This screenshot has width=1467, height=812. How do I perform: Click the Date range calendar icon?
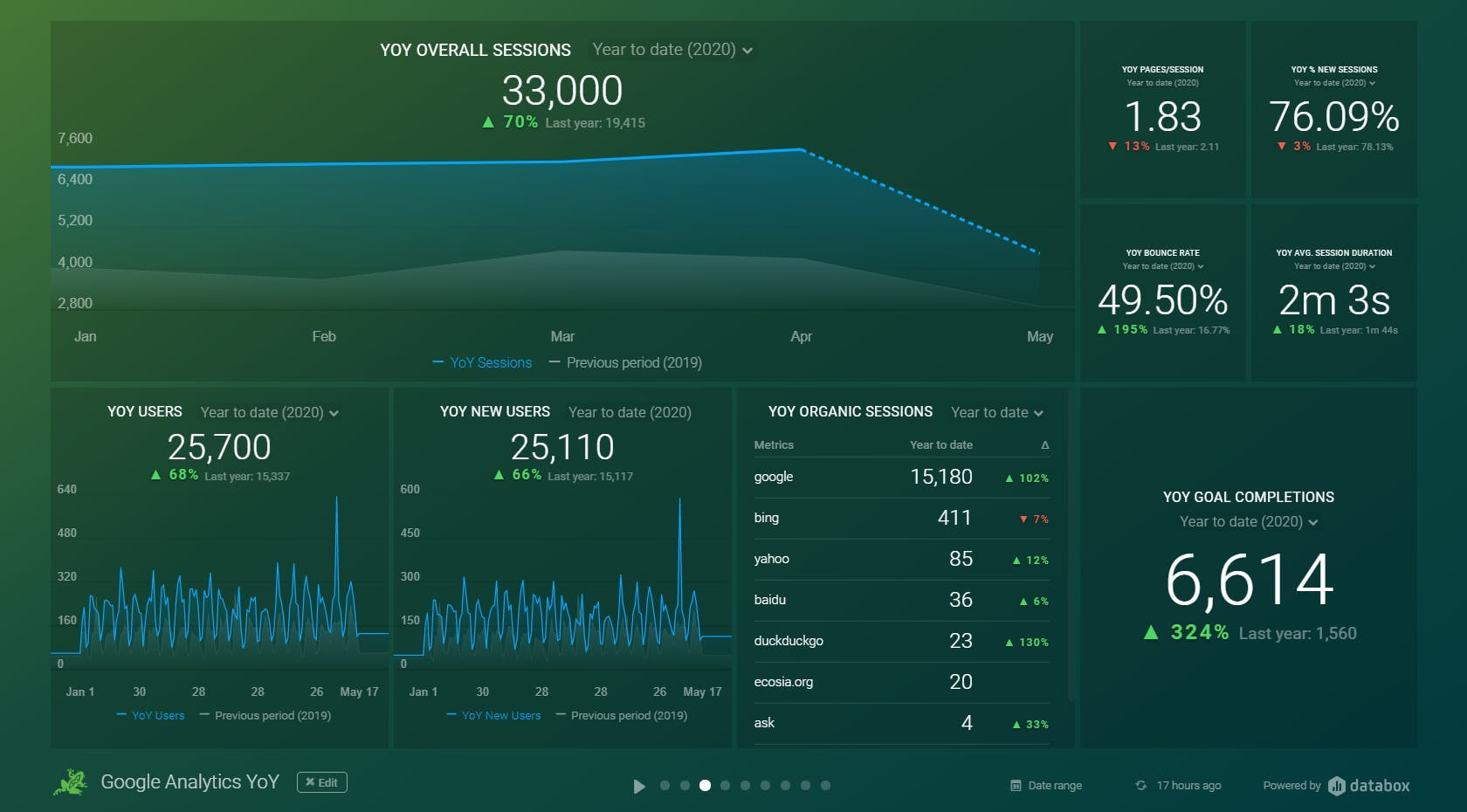coord(1016,786)
